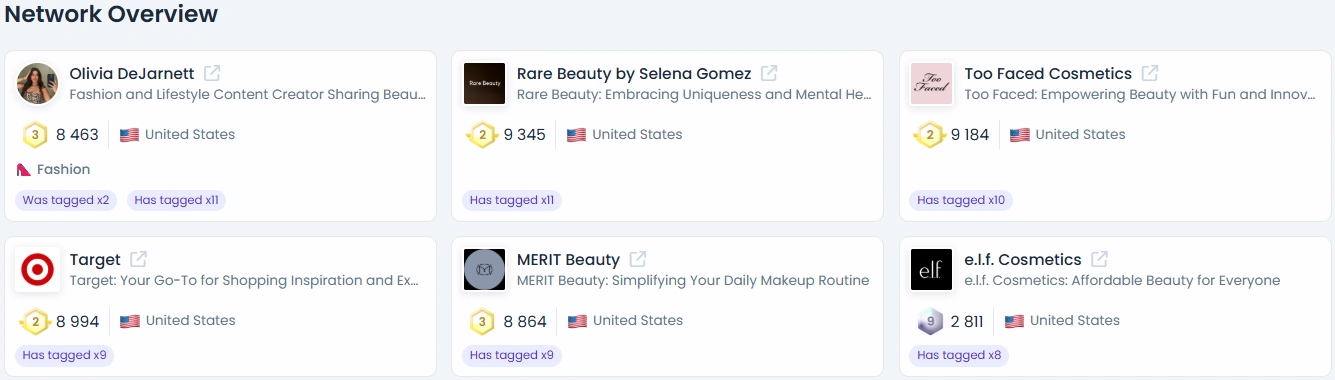Open external link icon beside Rare Beauty
Viewport: 1335px width, 380px height.
coord(769,73)
